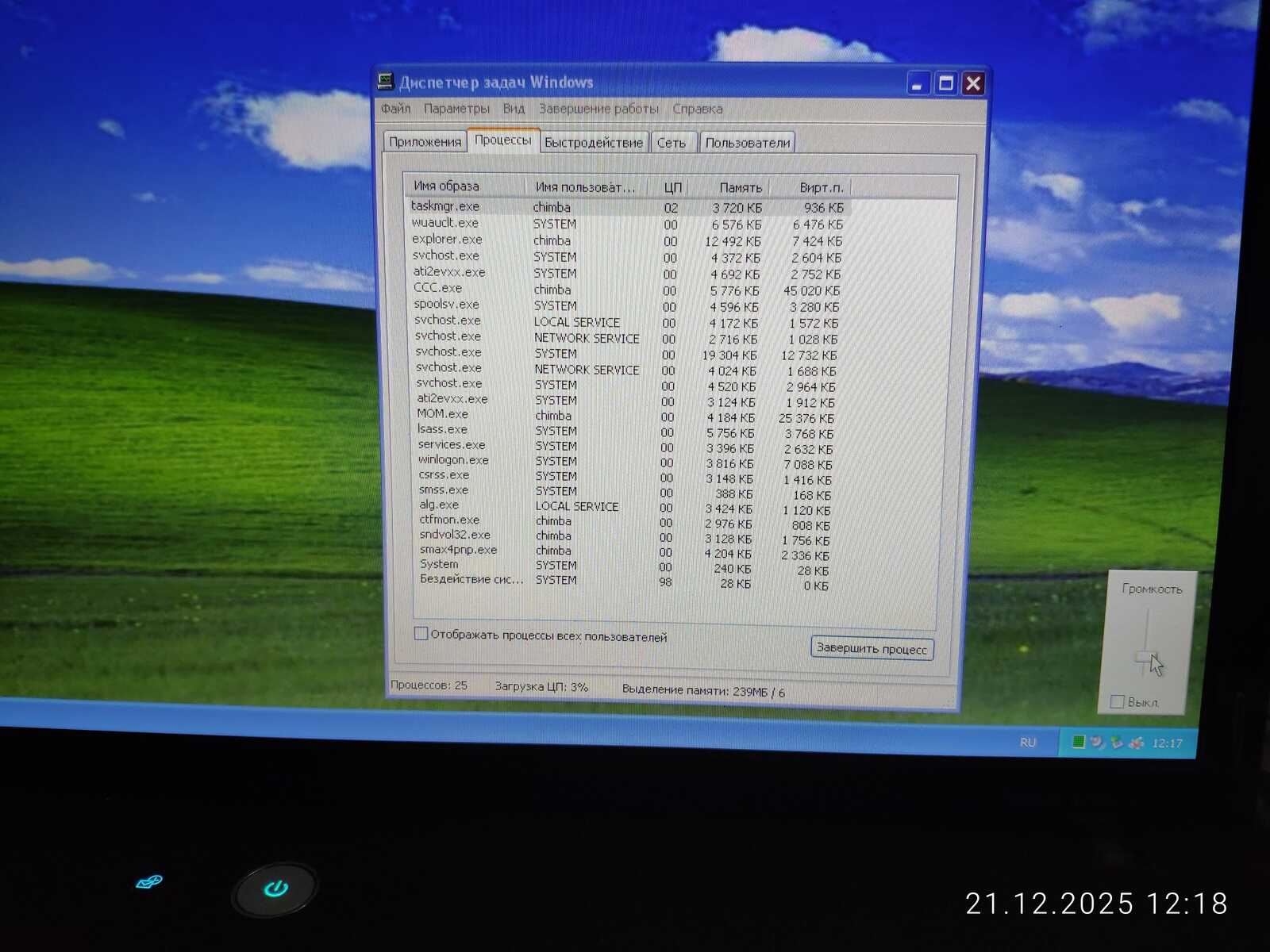Select ati2evxx.exe using 4 692 КБ memory

coord(627,273)
